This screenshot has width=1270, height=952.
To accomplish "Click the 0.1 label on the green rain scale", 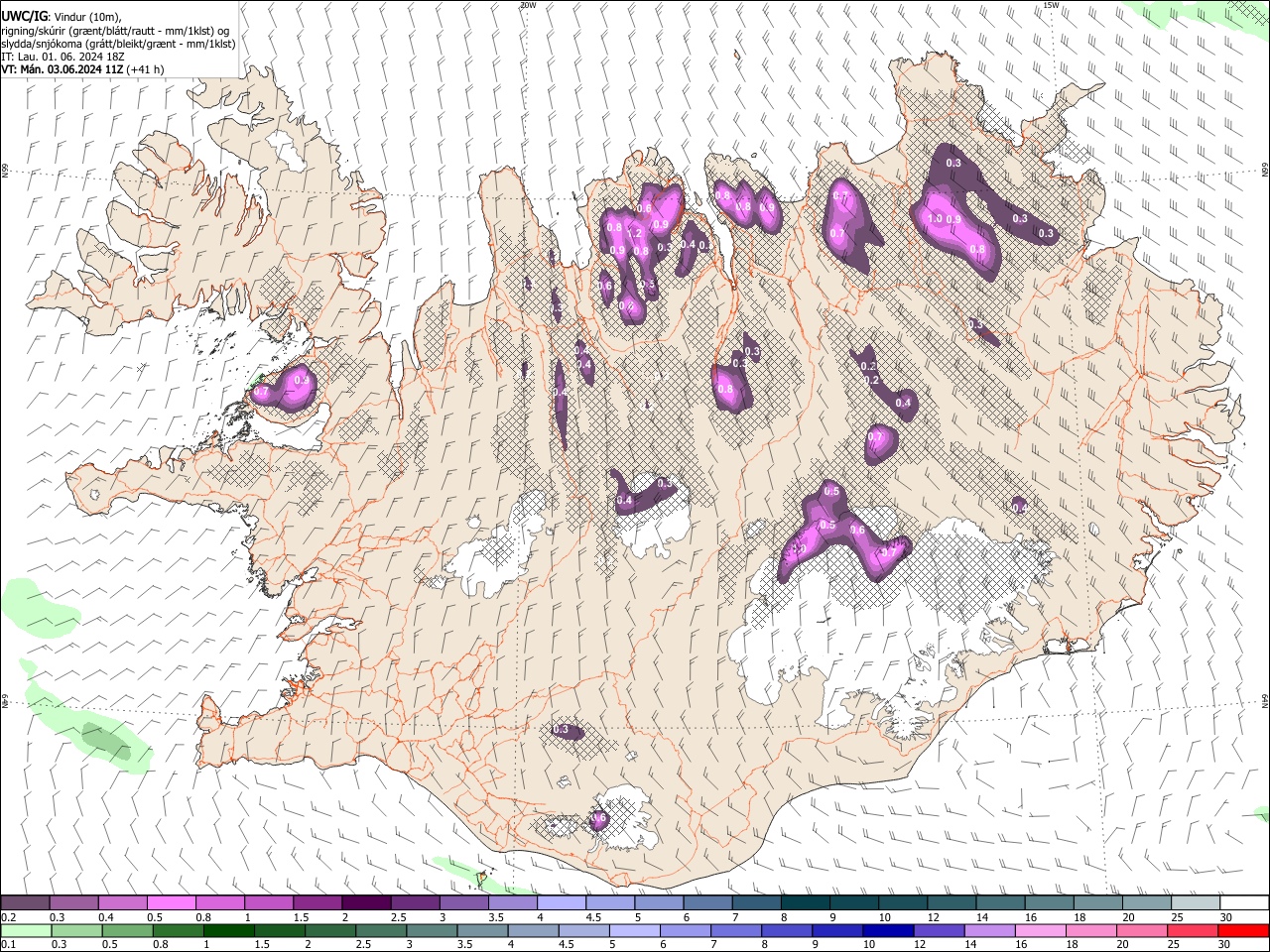I will click(x=8, y=944).
